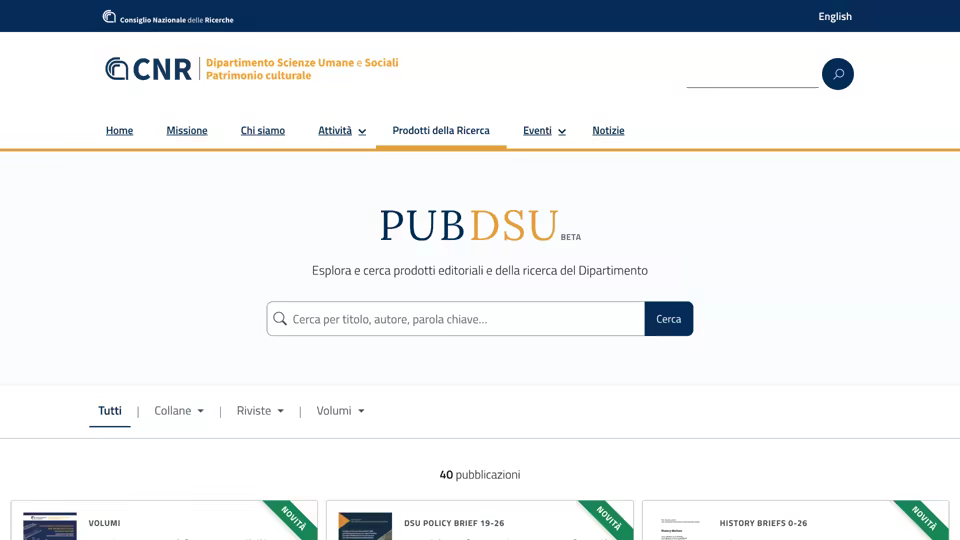
Task: Expand the Attività menu chevron
Action: pyautogui.click(x=362, y=132)
